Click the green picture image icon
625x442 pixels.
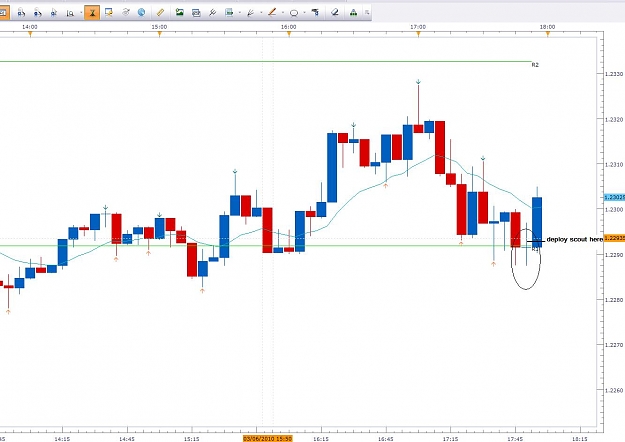(x=180, y=13)
